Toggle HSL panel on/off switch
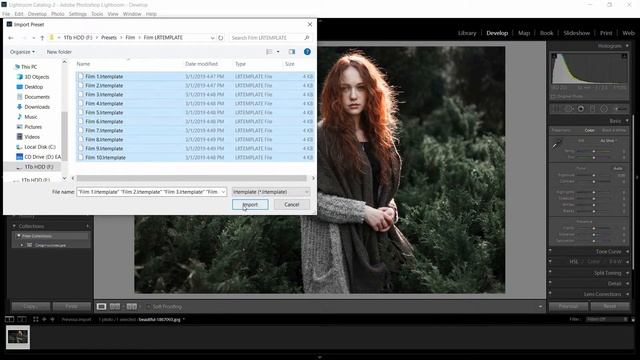This screenshot has width=640, height=360. [550, 261]
